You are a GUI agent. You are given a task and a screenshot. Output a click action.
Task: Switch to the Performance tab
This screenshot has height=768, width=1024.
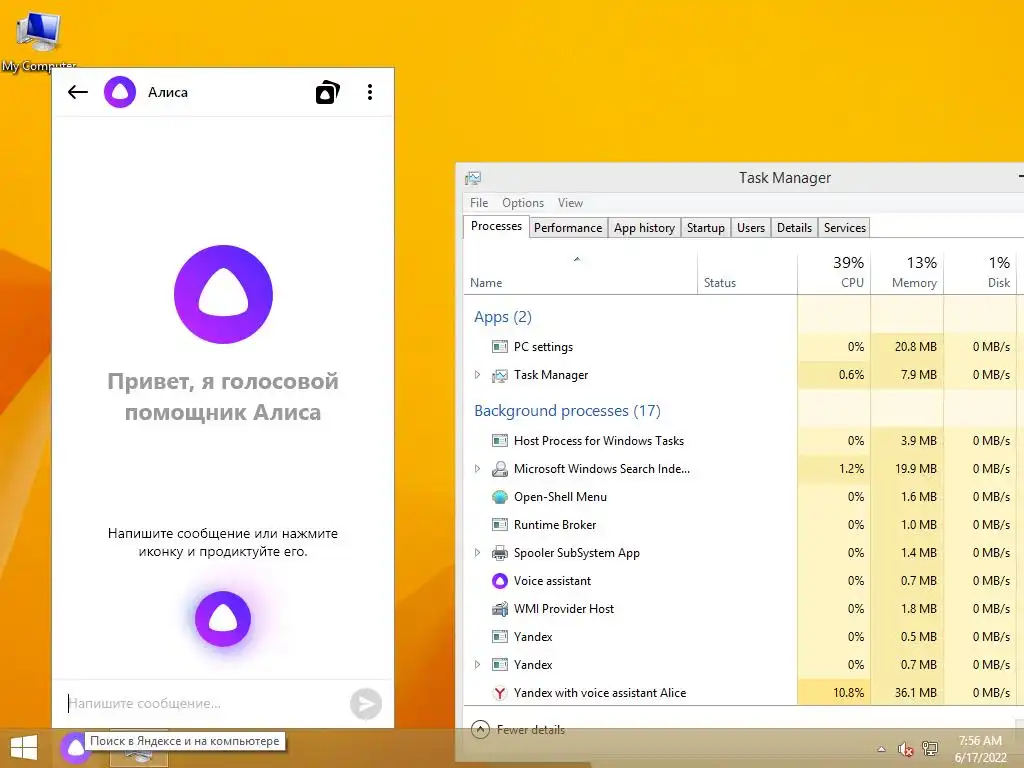[568, 227]
